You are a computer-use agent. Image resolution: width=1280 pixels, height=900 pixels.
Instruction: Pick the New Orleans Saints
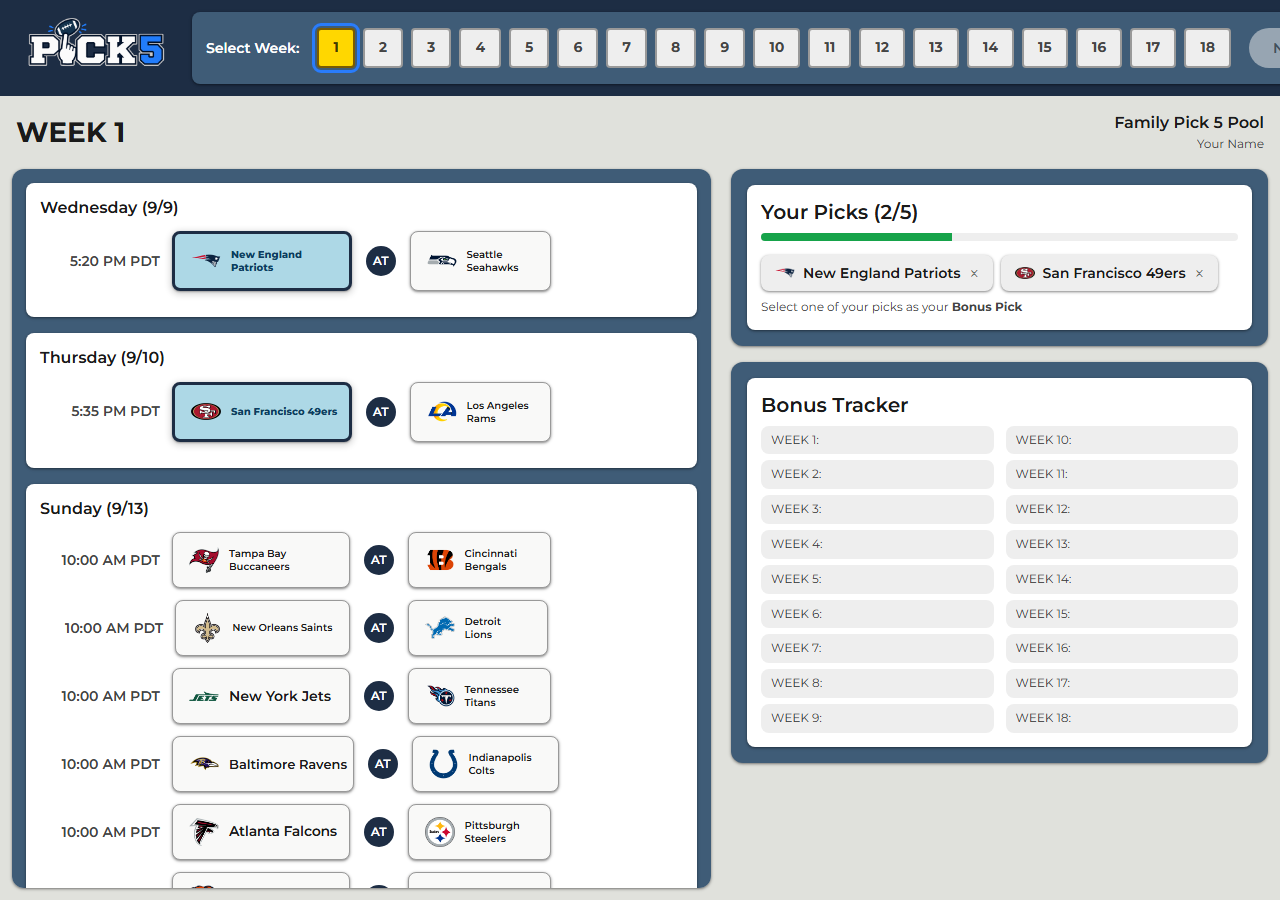262,628
